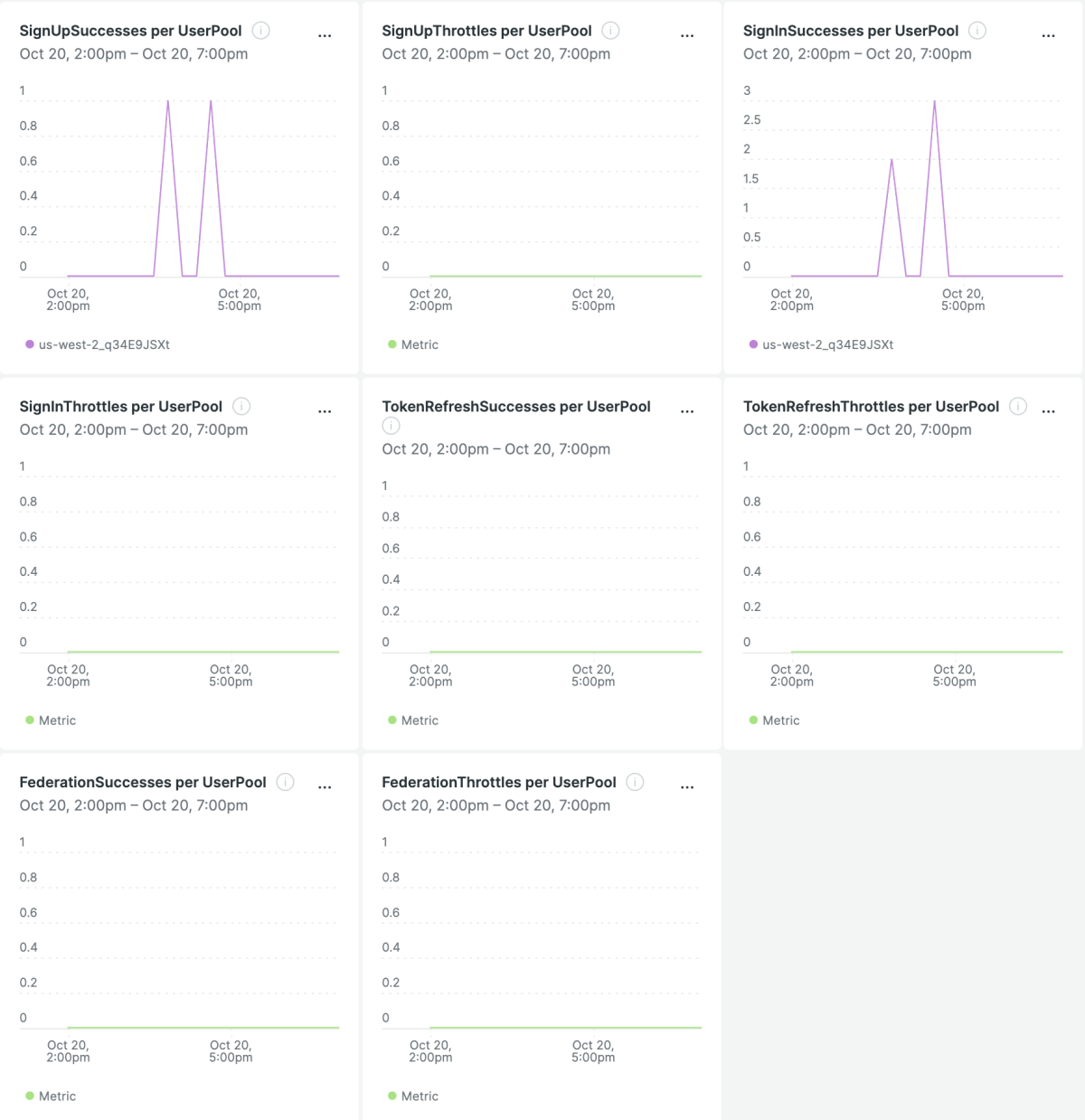
Task: Open ellipsis menu on TokenRefreshSuccesses chart
Action: [x=687, y=411]
